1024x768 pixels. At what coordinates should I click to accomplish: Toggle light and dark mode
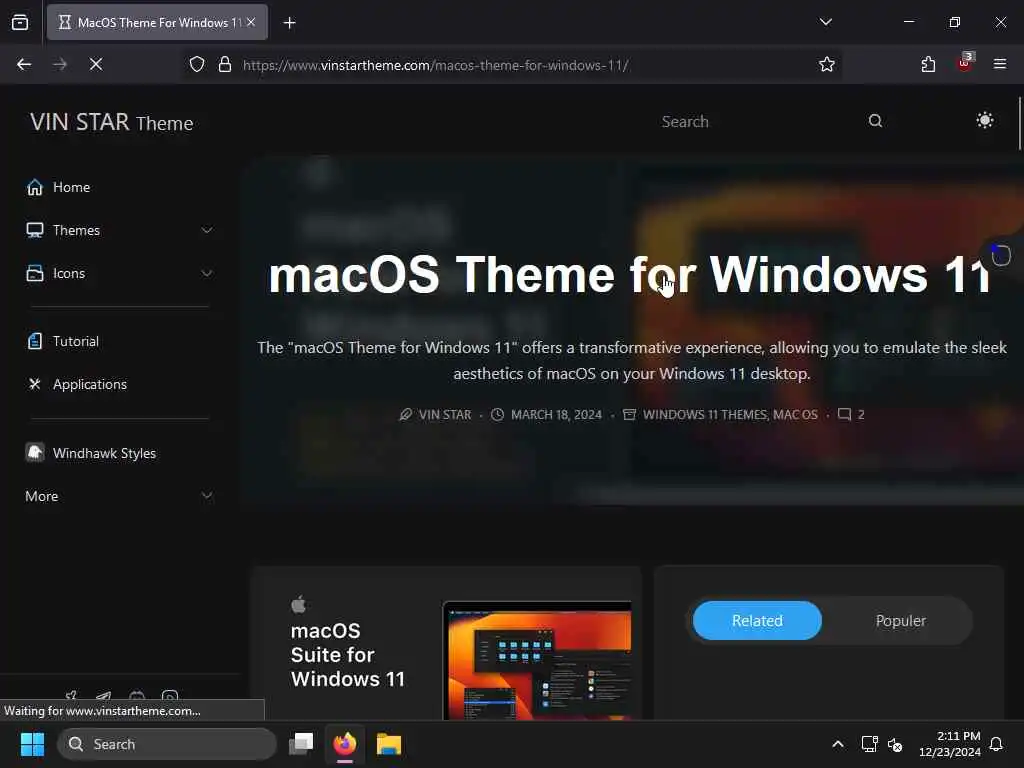[x=985, y=120]
